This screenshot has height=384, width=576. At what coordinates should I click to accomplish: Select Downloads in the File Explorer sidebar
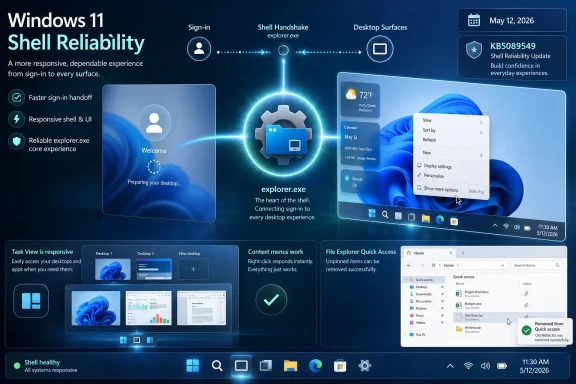(424, 294)
